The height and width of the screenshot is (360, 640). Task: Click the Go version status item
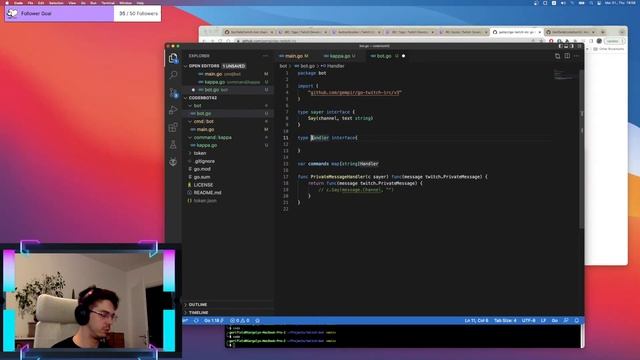click(213, 321)
